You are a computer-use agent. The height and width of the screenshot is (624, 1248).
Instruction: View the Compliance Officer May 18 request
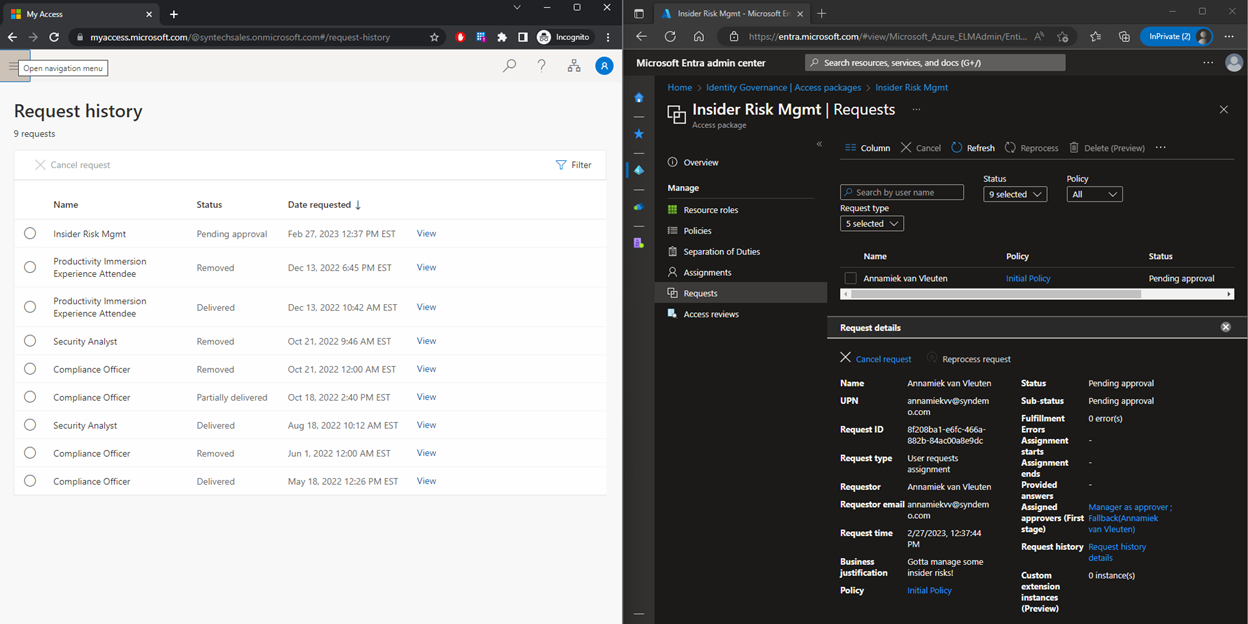point(426,481)
